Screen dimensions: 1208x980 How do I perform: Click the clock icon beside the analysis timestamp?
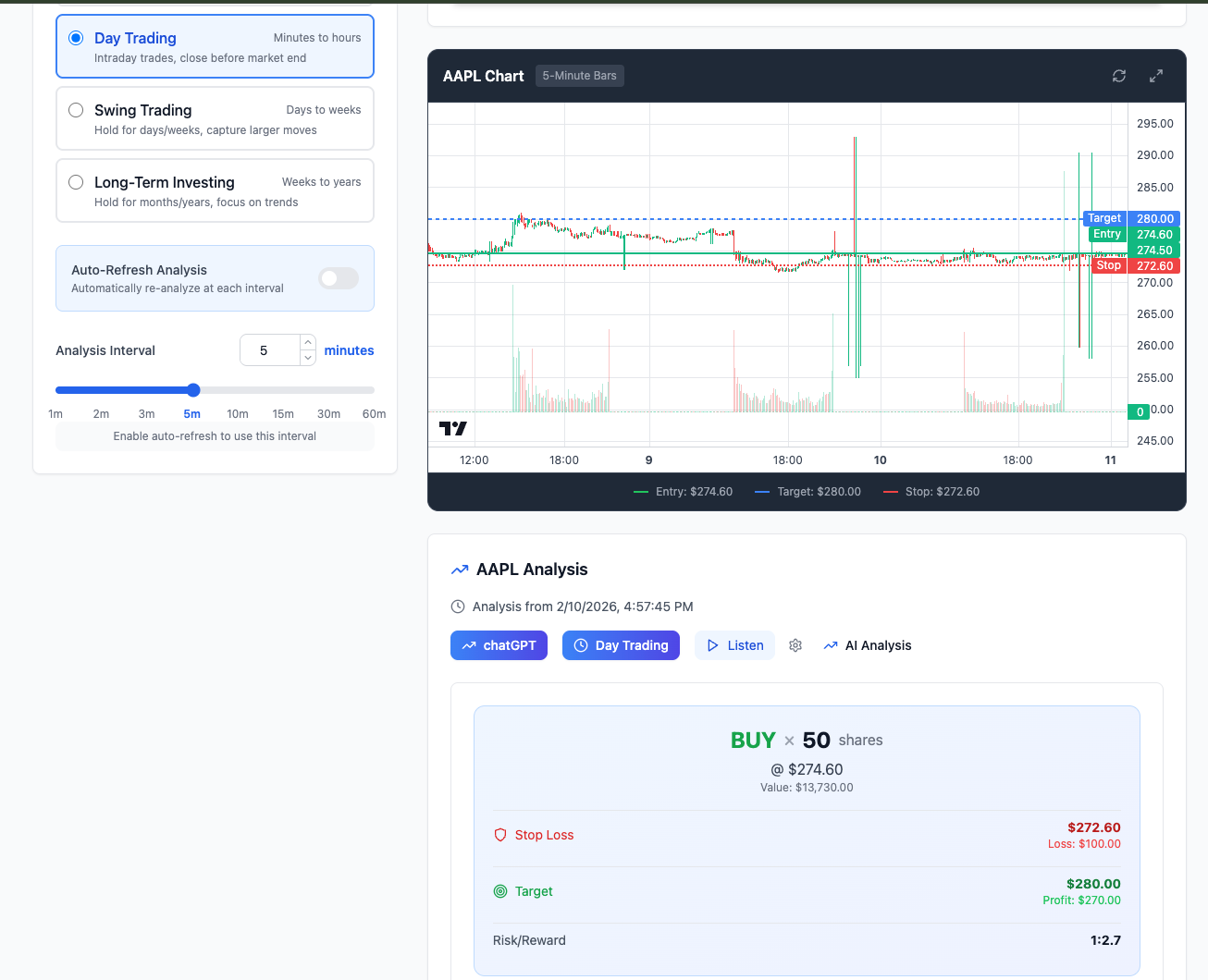(457, 606)
